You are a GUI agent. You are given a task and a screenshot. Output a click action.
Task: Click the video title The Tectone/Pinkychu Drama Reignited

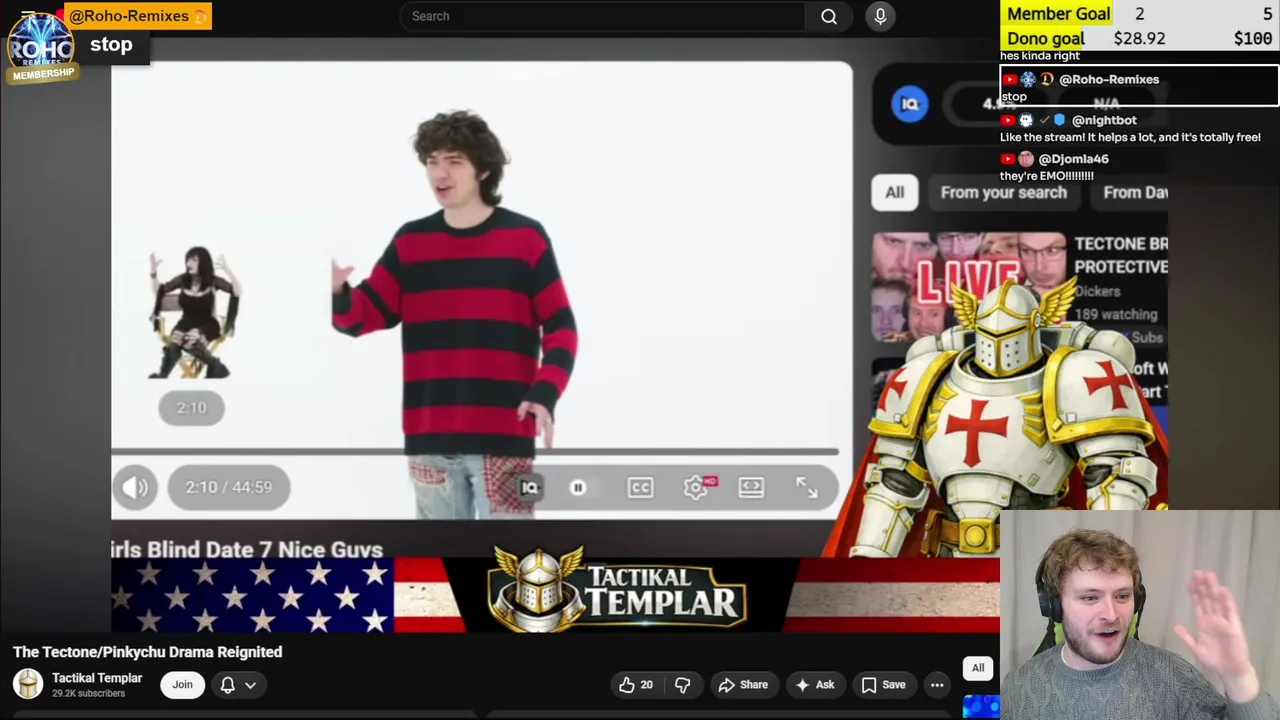coord(147,652)
